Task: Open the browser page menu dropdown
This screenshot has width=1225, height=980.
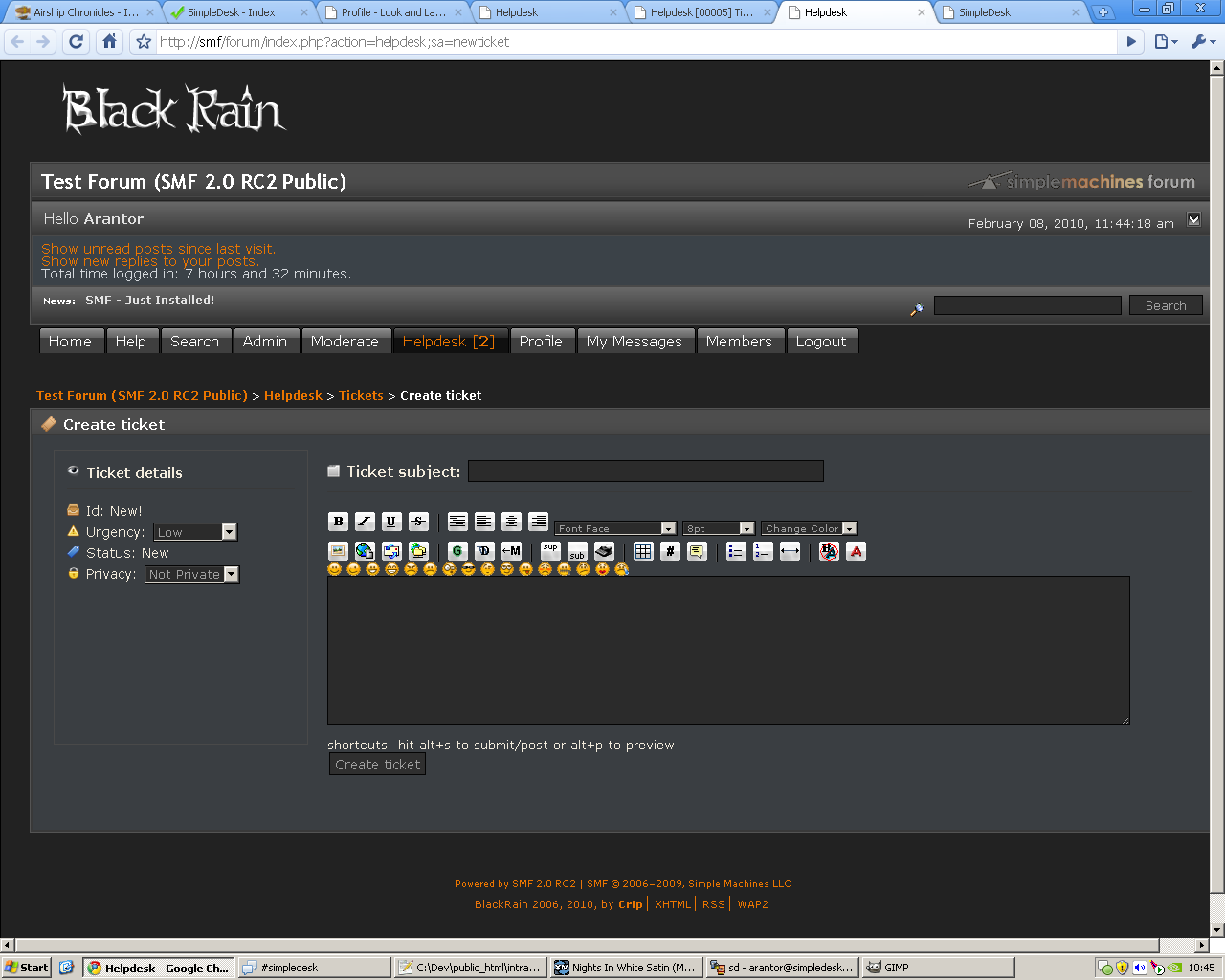Action: tap(1166, 41)
